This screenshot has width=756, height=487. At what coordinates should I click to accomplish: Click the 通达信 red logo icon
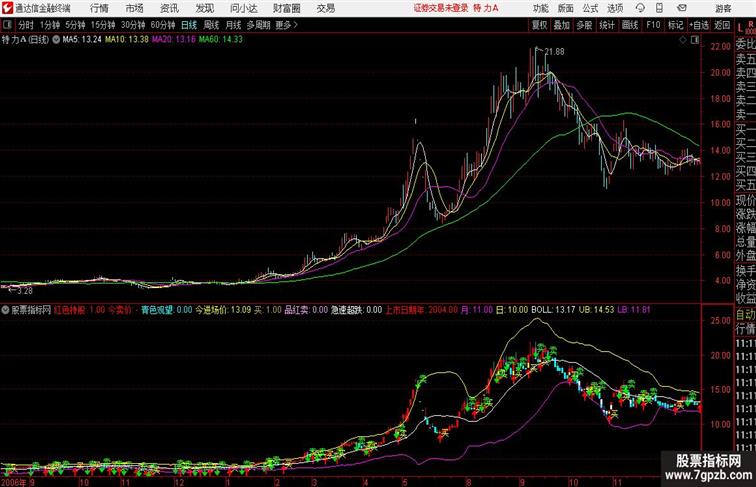point(7,8)
